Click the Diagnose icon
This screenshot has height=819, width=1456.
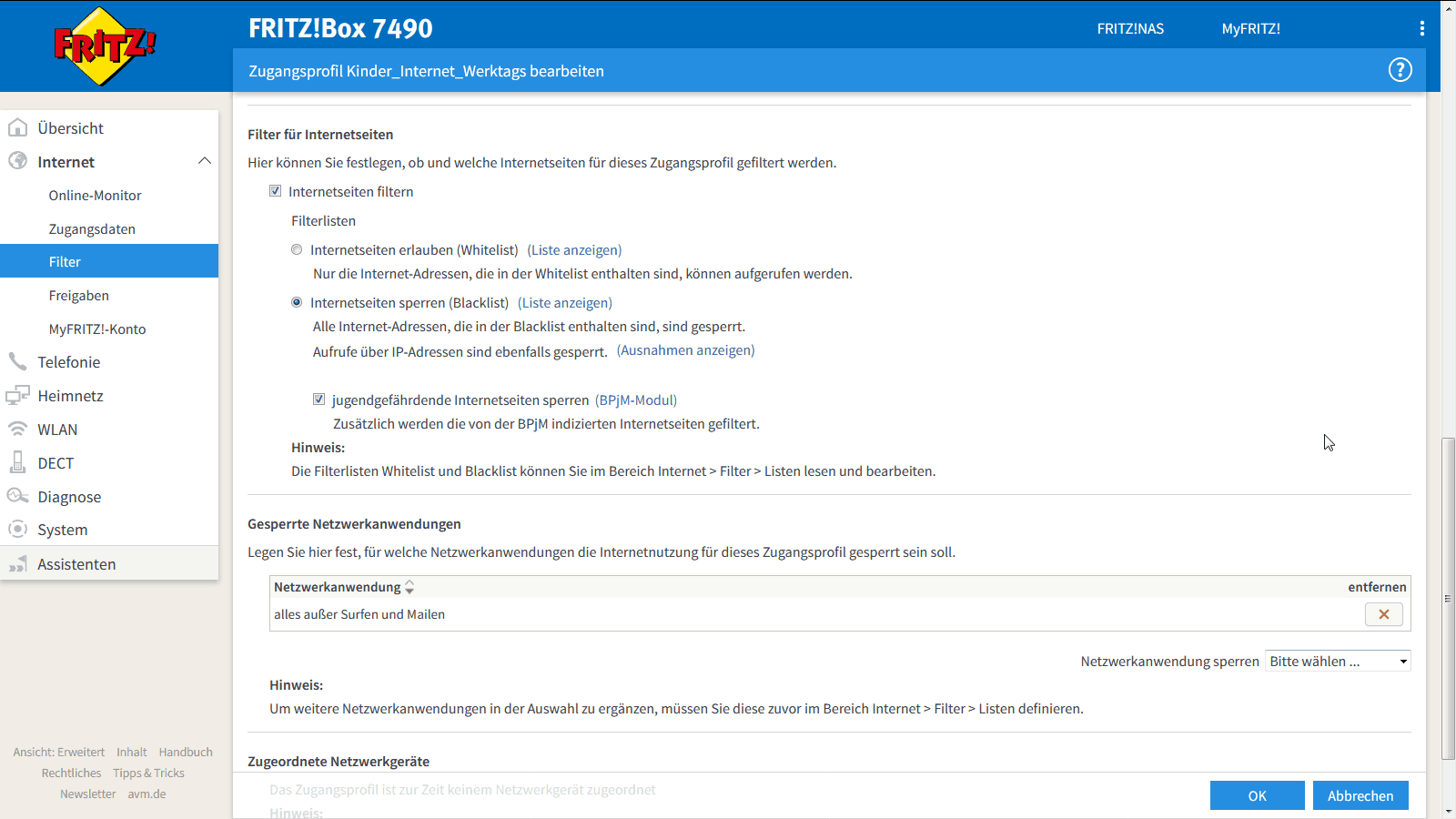17,496
